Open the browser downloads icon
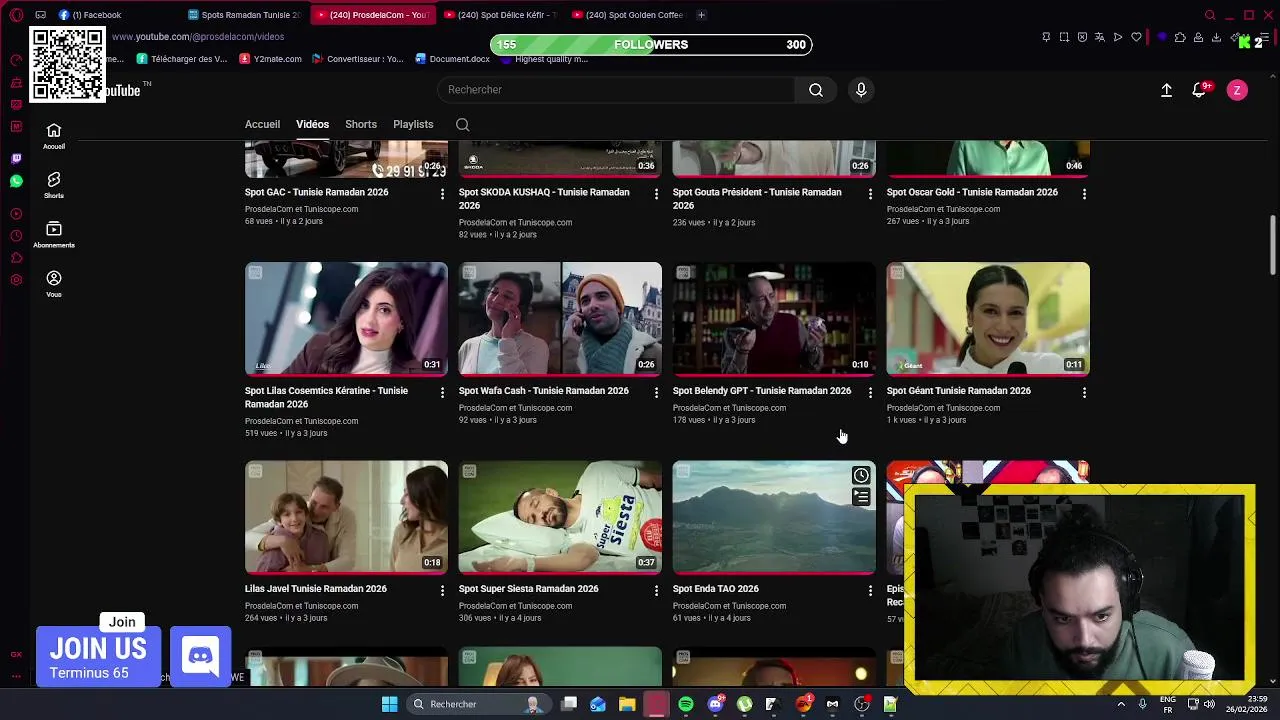 1216,37
